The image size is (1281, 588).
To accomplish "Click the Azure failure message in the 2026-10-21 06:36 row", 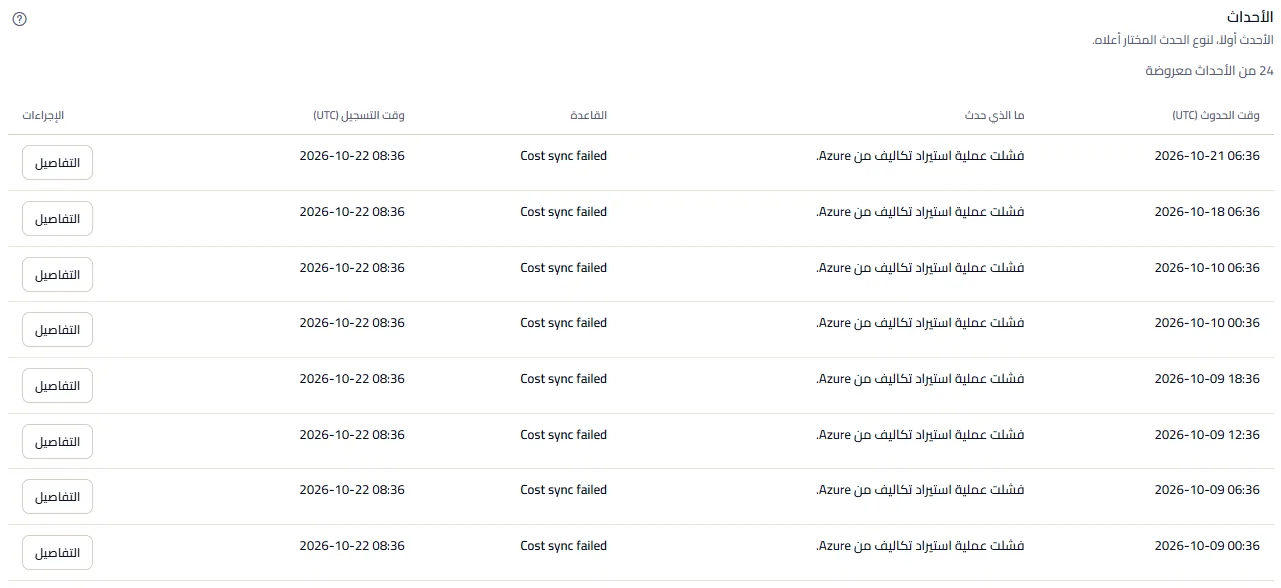I will [920, 156].
